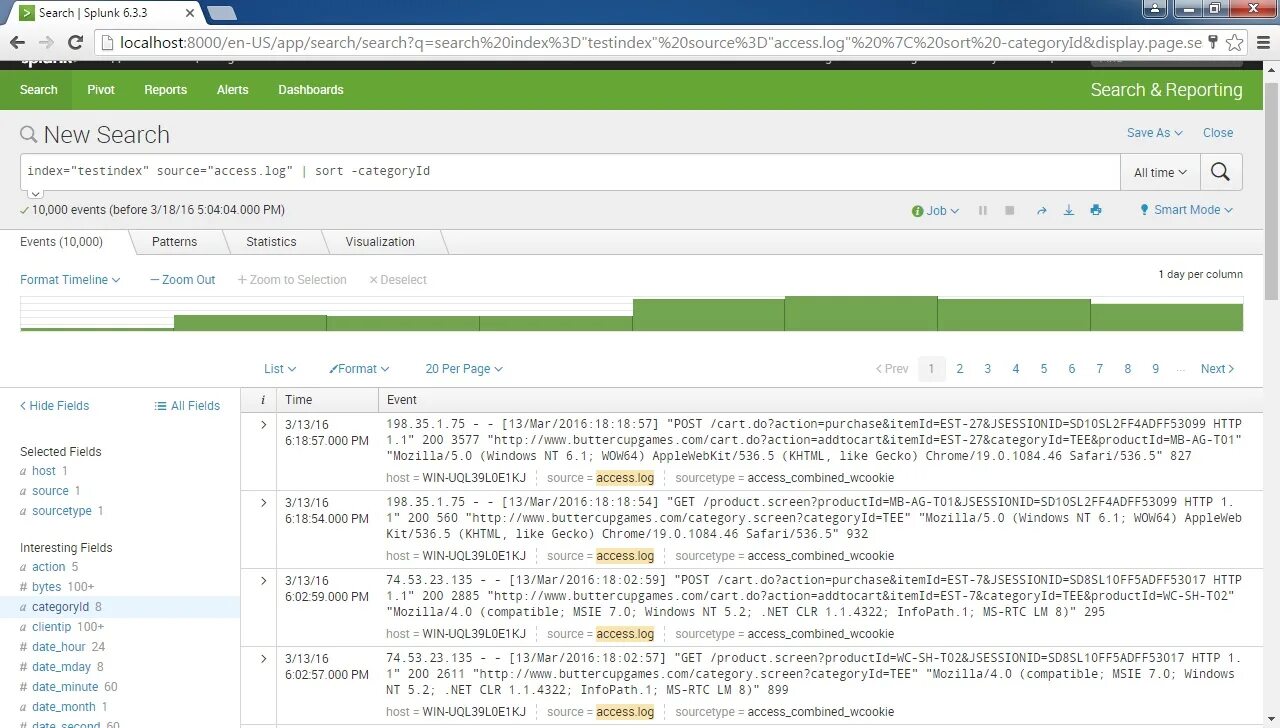Click highlighted access.log in first event

(625, 478)
